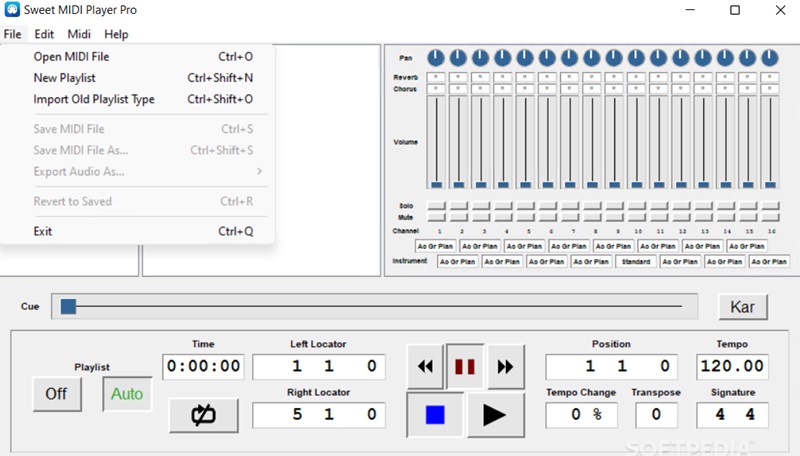Click the Tempo Change percent field
This screenshot has height=456, width=800.
[x=582, y=415]
